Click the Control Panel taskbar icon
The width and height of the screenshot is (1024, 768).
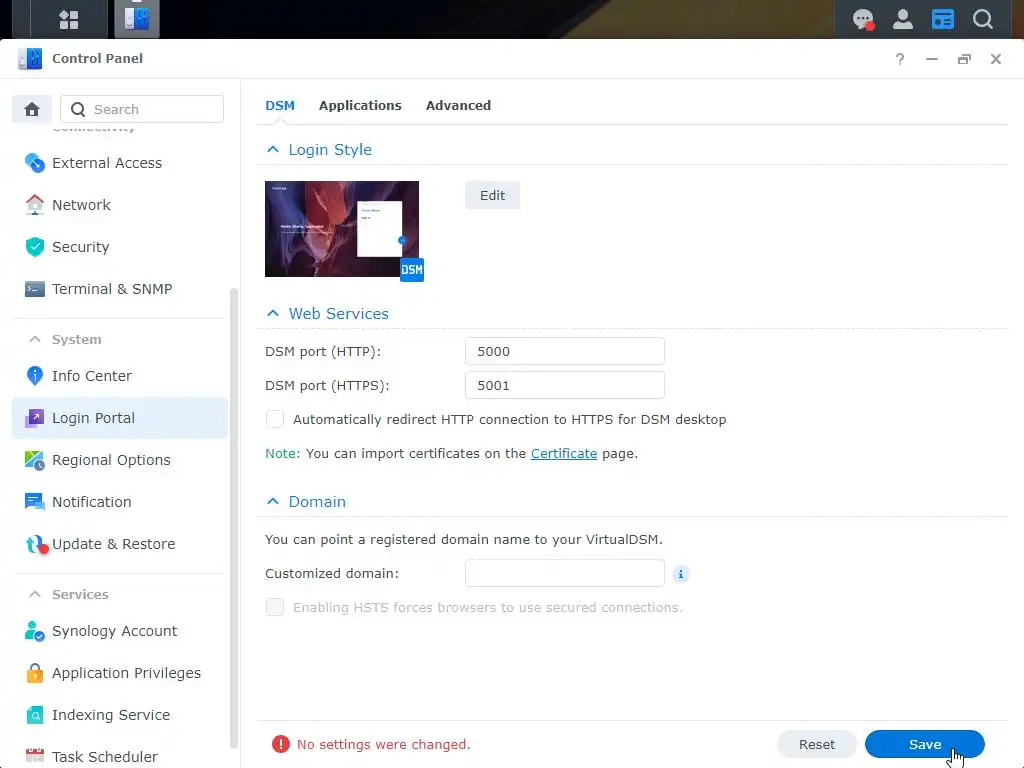[136, 19]
